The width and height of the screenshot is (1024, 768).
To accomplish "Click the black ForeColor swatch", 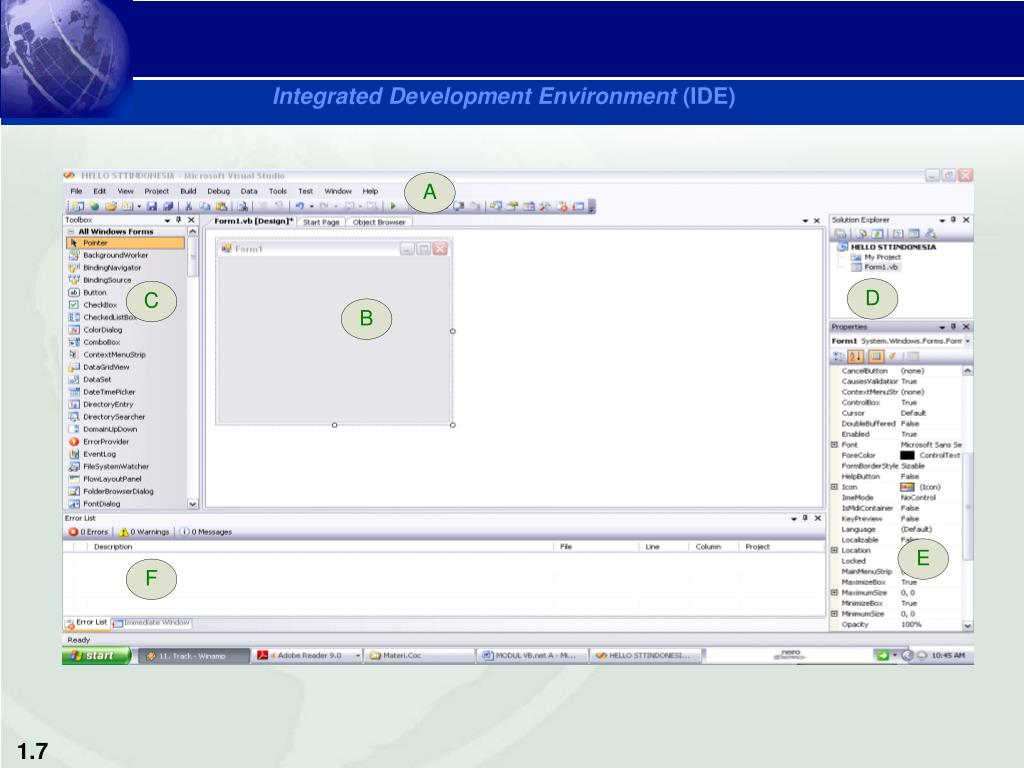I will click(x=907, y=455).
